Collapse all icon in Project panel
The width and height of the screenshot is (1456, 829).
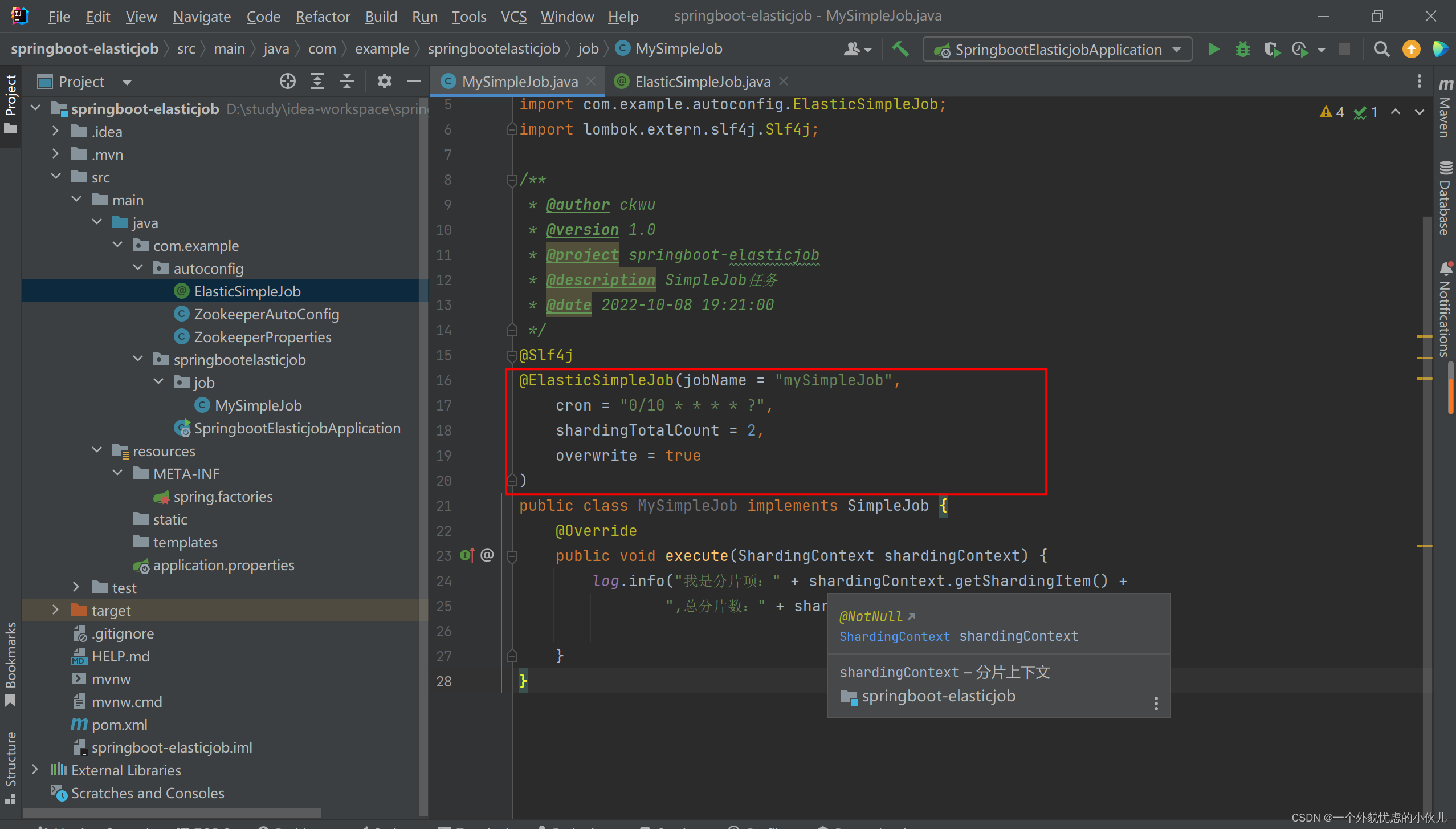tap(347, 82)
